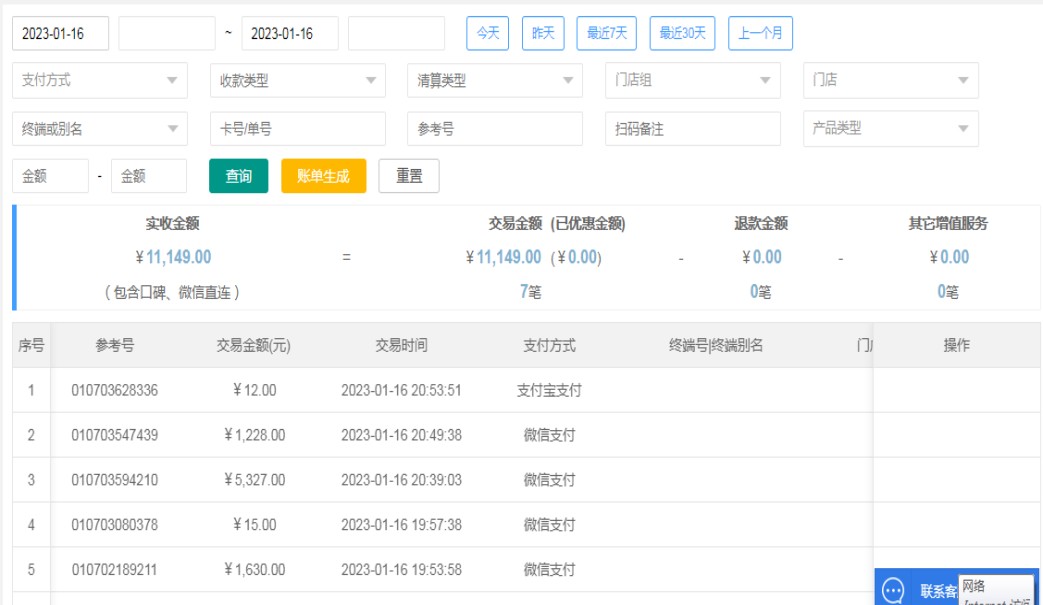Image resolution: width=1043 pixels, height=605 pixels.
Task: Expand the 终端或别名 dropdown
Action: point(99,129)
